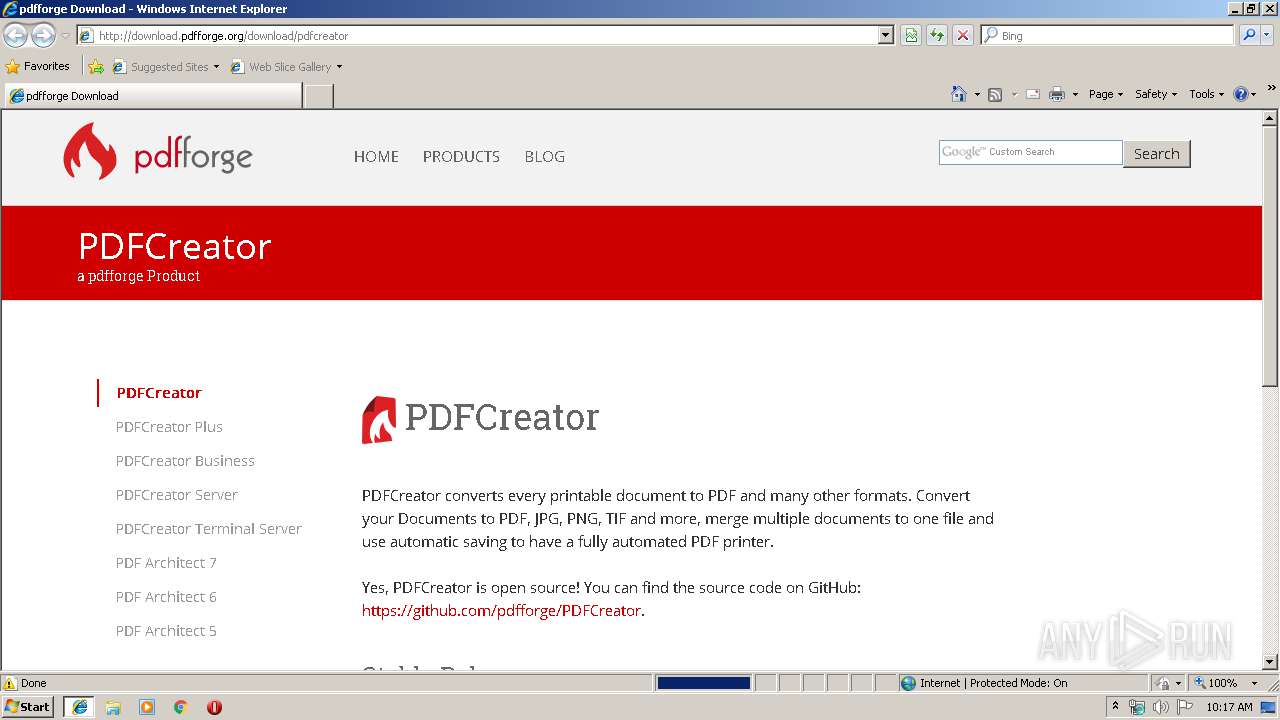Image resolution: width=1280 pixels, height=720 pixels.
Task: Open PDF Architect 6 in sidebar
Action: point(166,597)
